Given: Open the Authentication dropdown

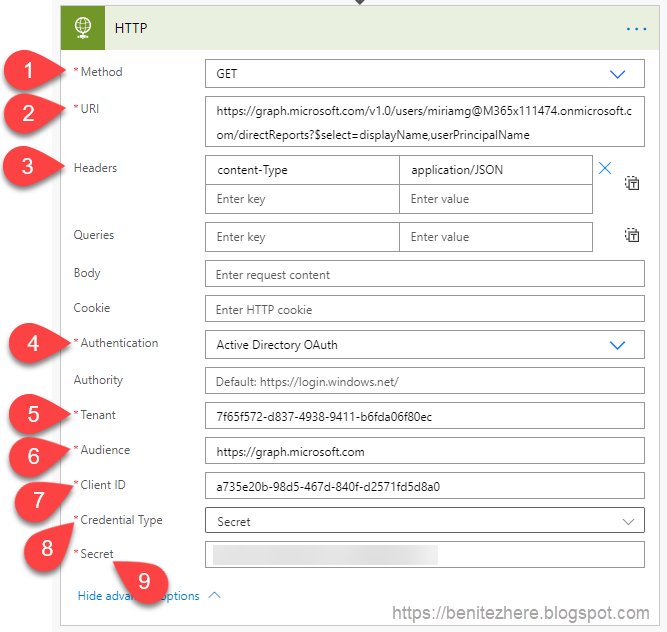Looking at the screenshot, I should 425,344.
